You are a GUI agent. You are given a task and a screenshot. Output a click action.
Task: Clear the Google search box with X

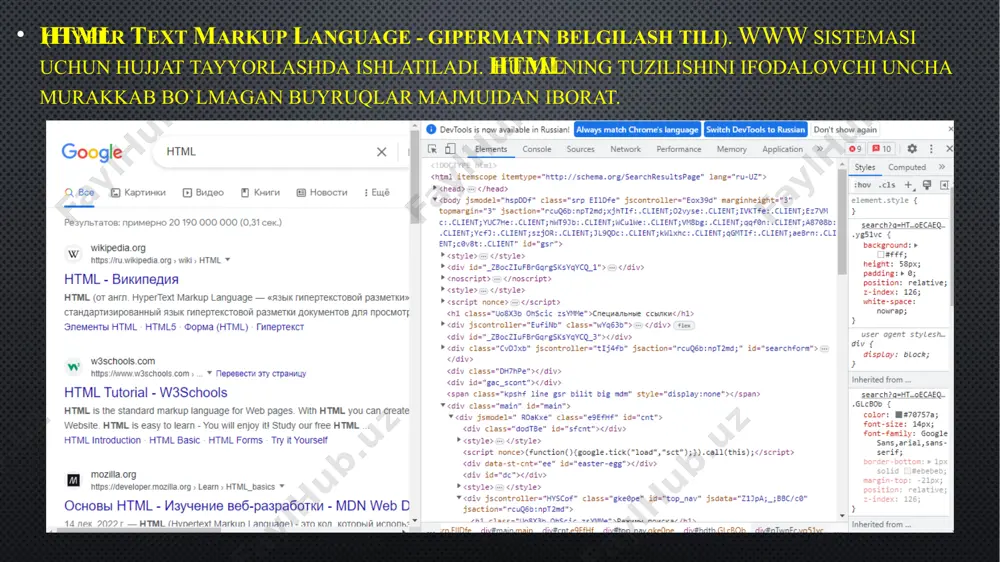point(381,152)
